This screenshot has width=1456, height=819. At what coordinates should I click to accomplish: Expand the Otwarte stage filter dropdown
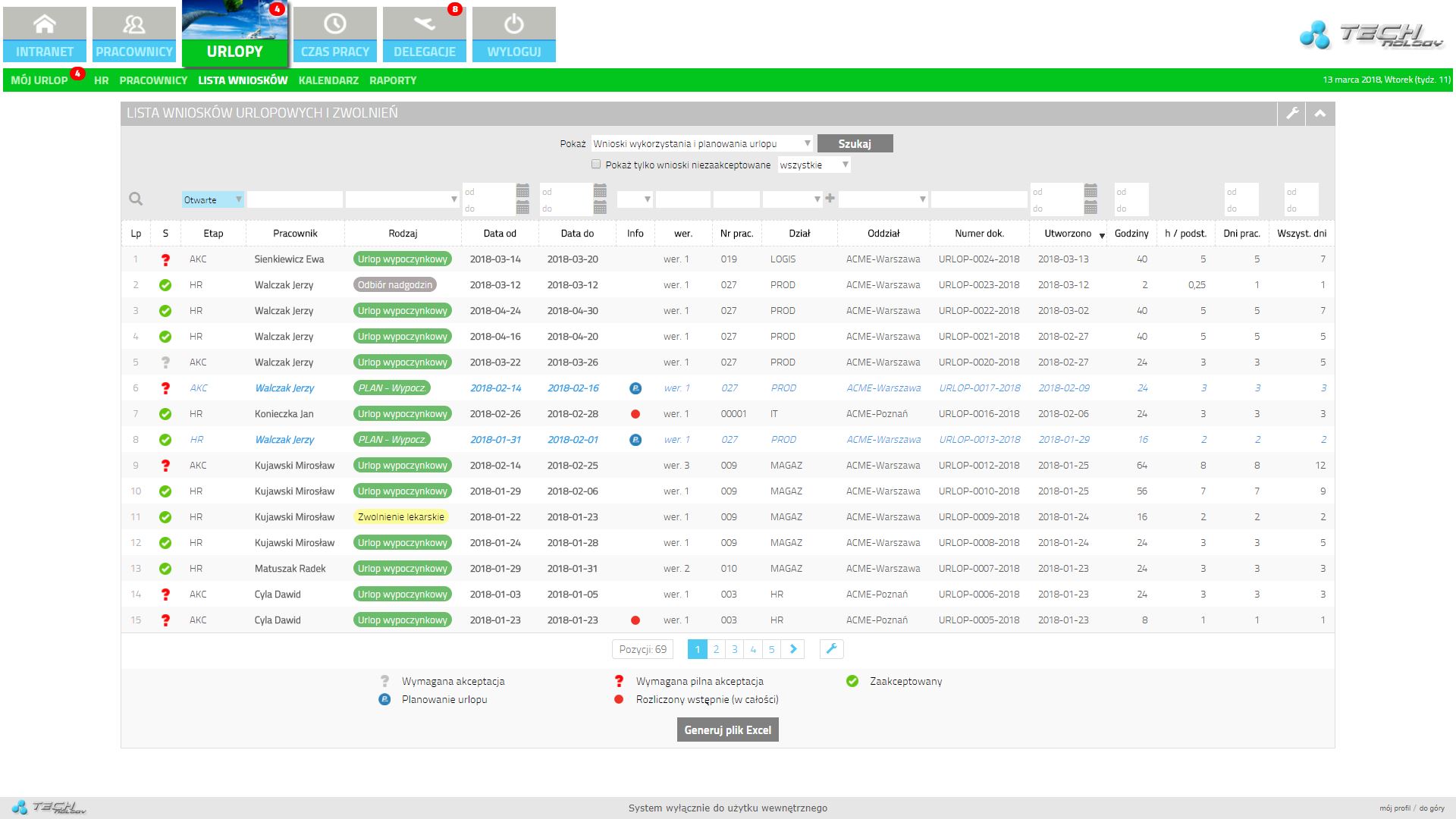[213, 199]
